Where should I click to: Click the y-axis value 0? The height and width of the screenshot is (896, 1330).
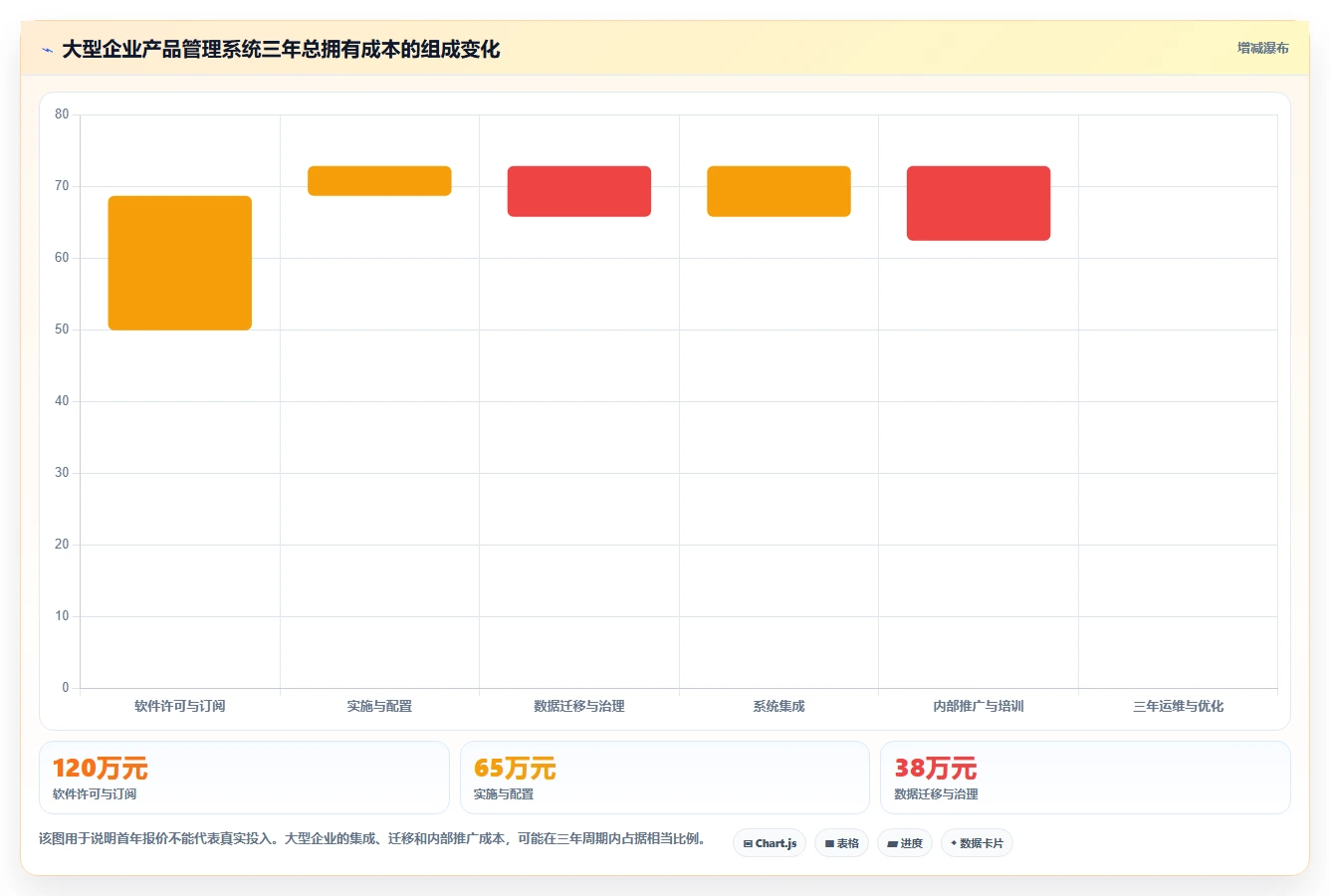[x=66, y=687]
